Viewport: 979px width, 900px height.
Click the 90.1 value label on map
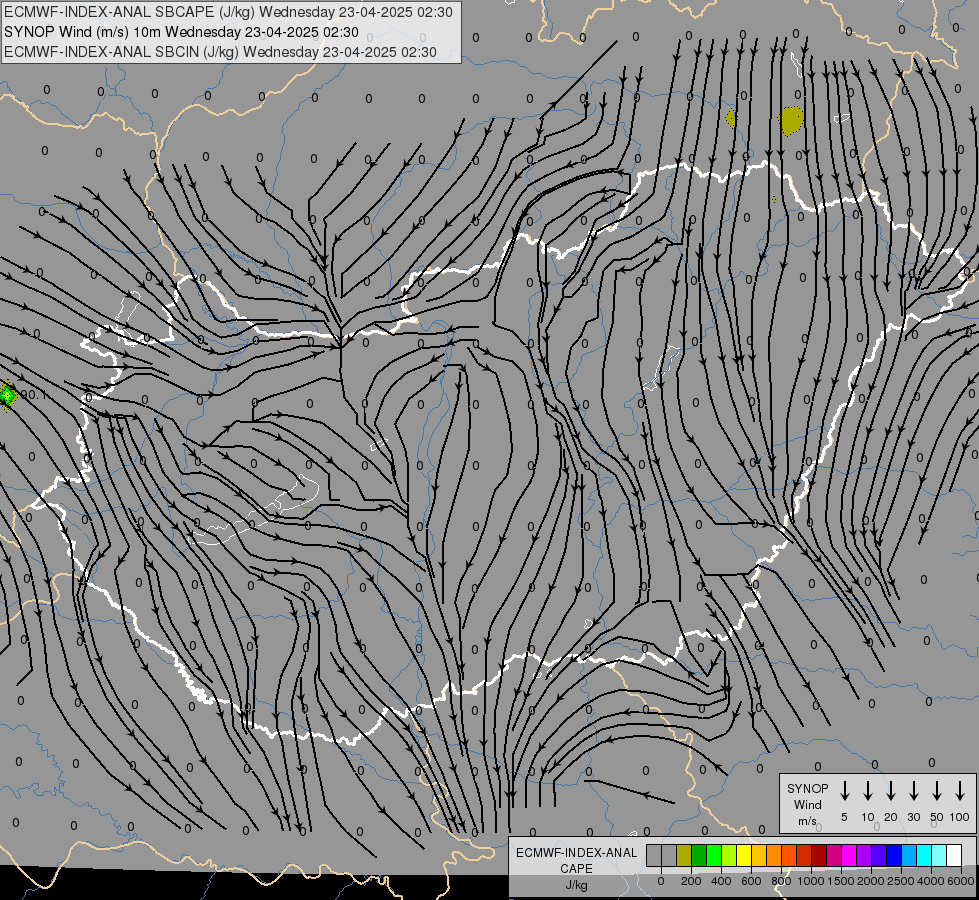coord(33,395)
